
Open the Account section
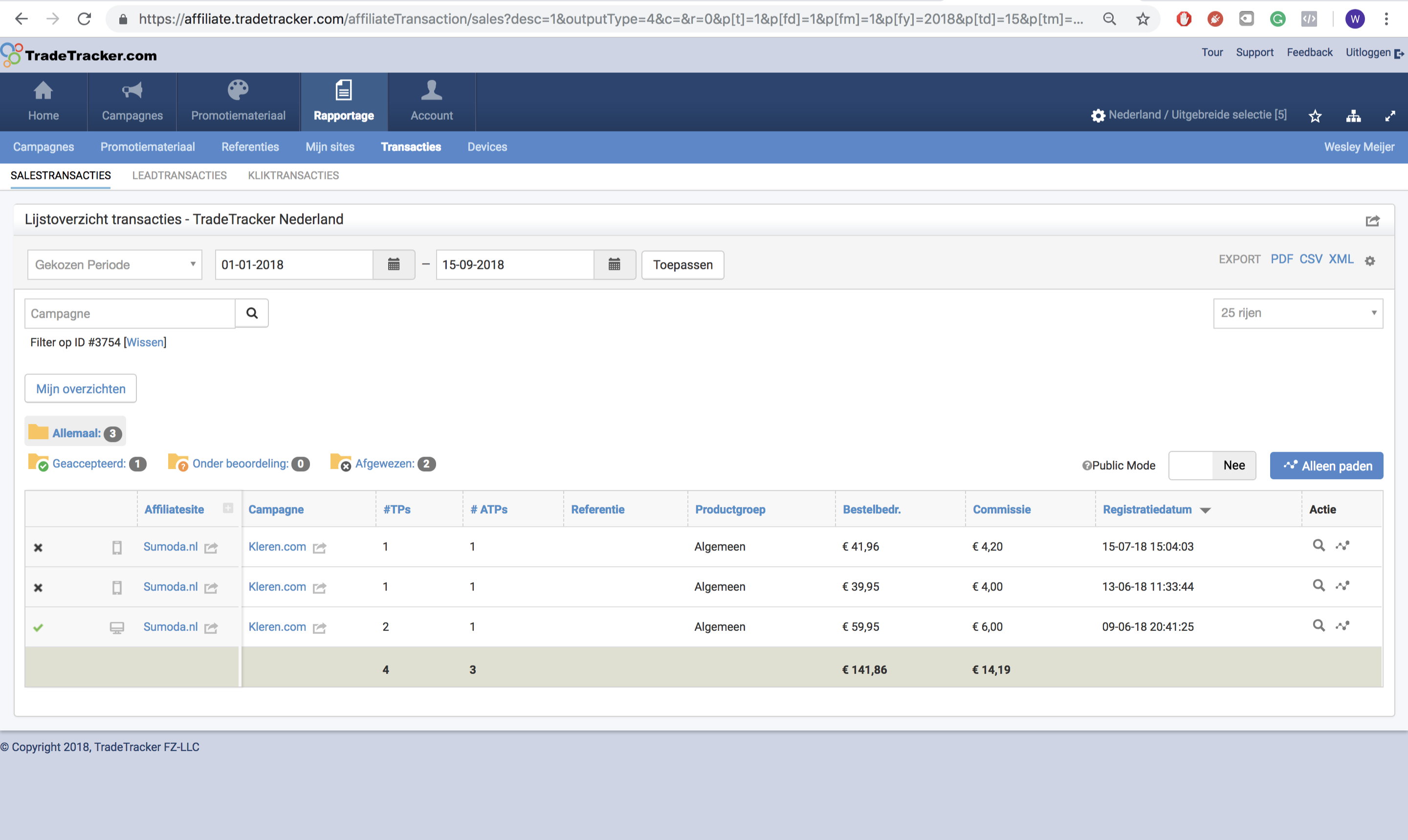click(432, 102)
